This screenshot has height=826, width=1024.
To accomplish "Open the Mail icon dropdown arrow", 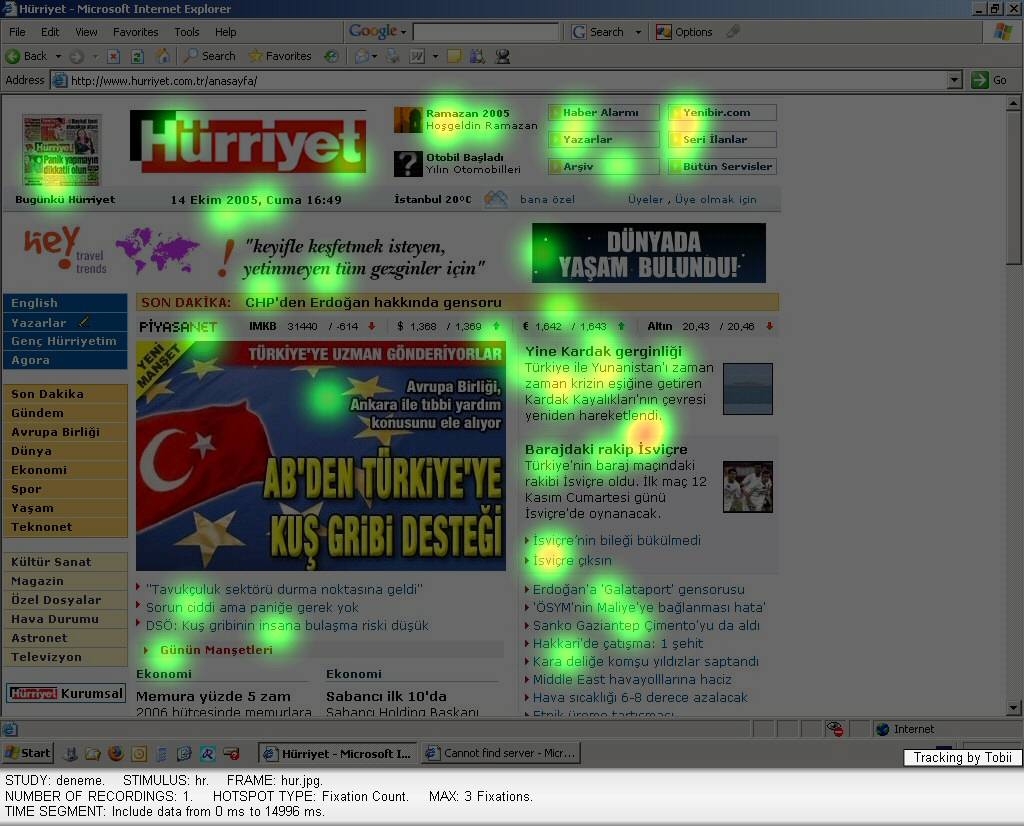I will click(374, 56).
